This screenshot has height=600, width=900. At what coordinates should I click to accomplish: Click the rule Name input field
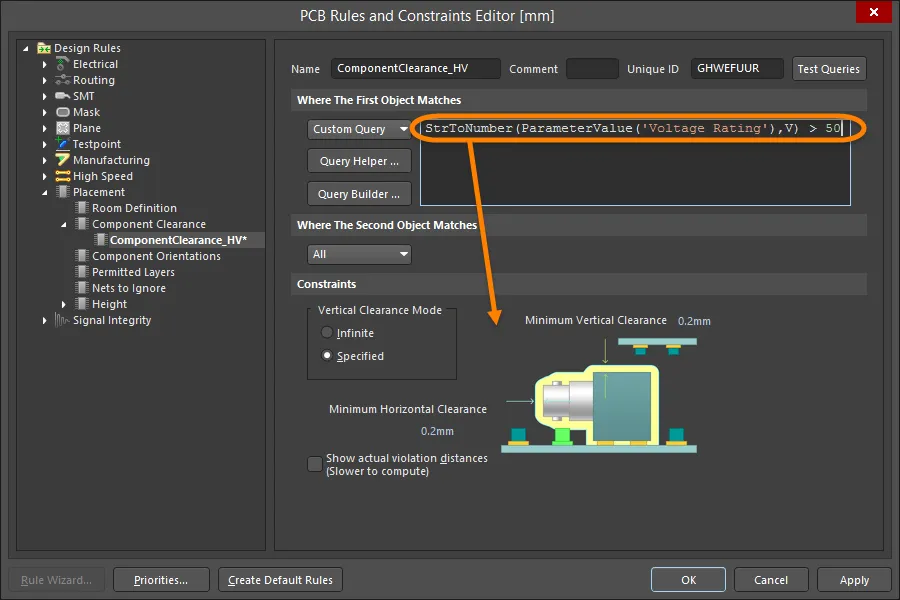click(414, 69)
